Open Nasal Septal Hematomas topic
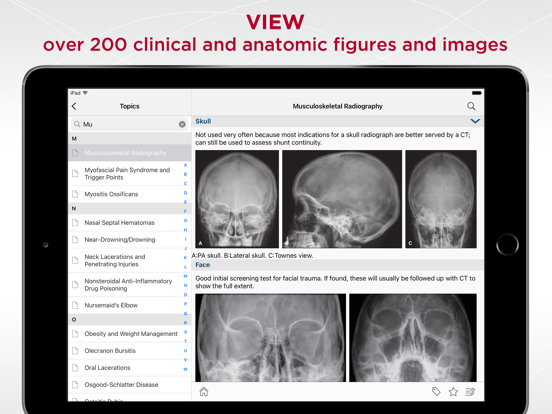Screen dimensions: 552x414 tap(130, 223)
